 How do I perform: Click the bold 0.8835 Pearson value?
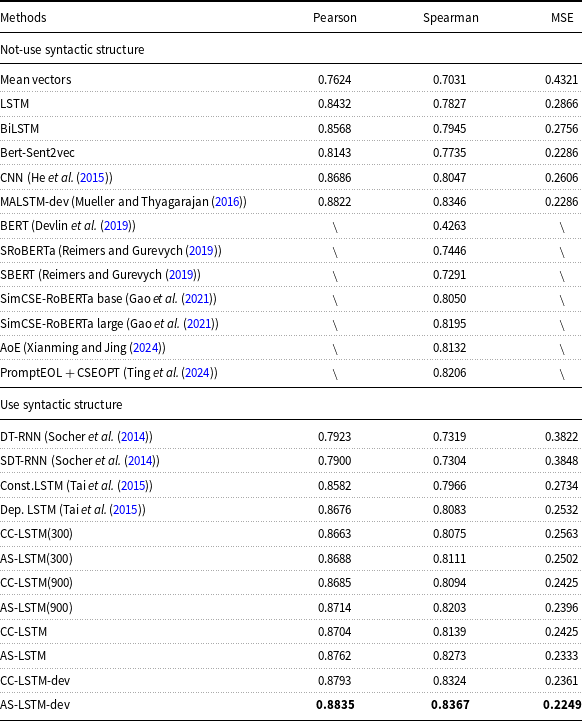tap(335, 704)
